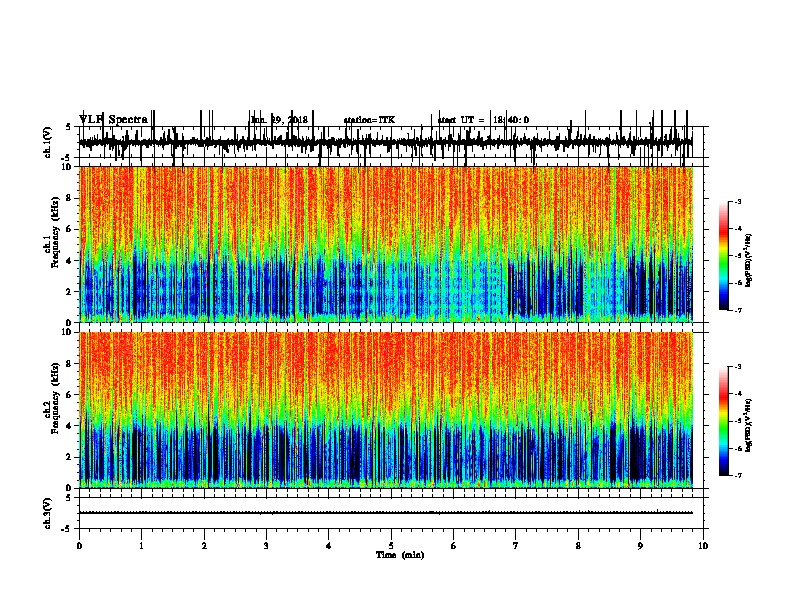Click the '2' kHz tick of ch.1 spectrogram
792x612 pixels.
(70, 292)
